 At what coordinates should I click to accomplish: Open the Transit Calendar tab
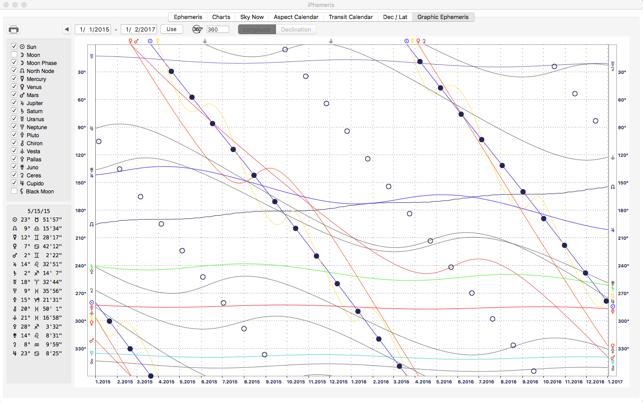click(350, 17)
